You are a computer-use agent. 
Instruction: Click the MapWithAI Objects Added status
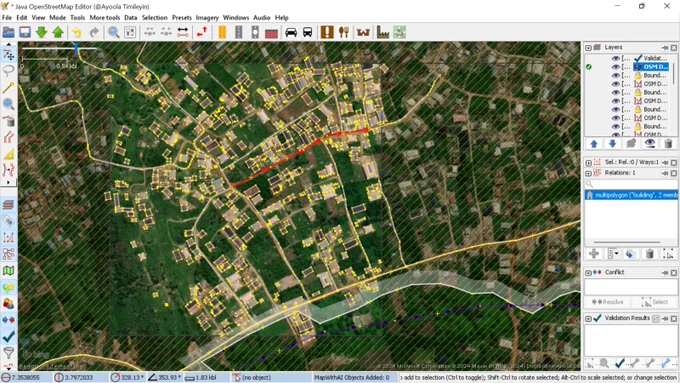(x=352, y=378)
